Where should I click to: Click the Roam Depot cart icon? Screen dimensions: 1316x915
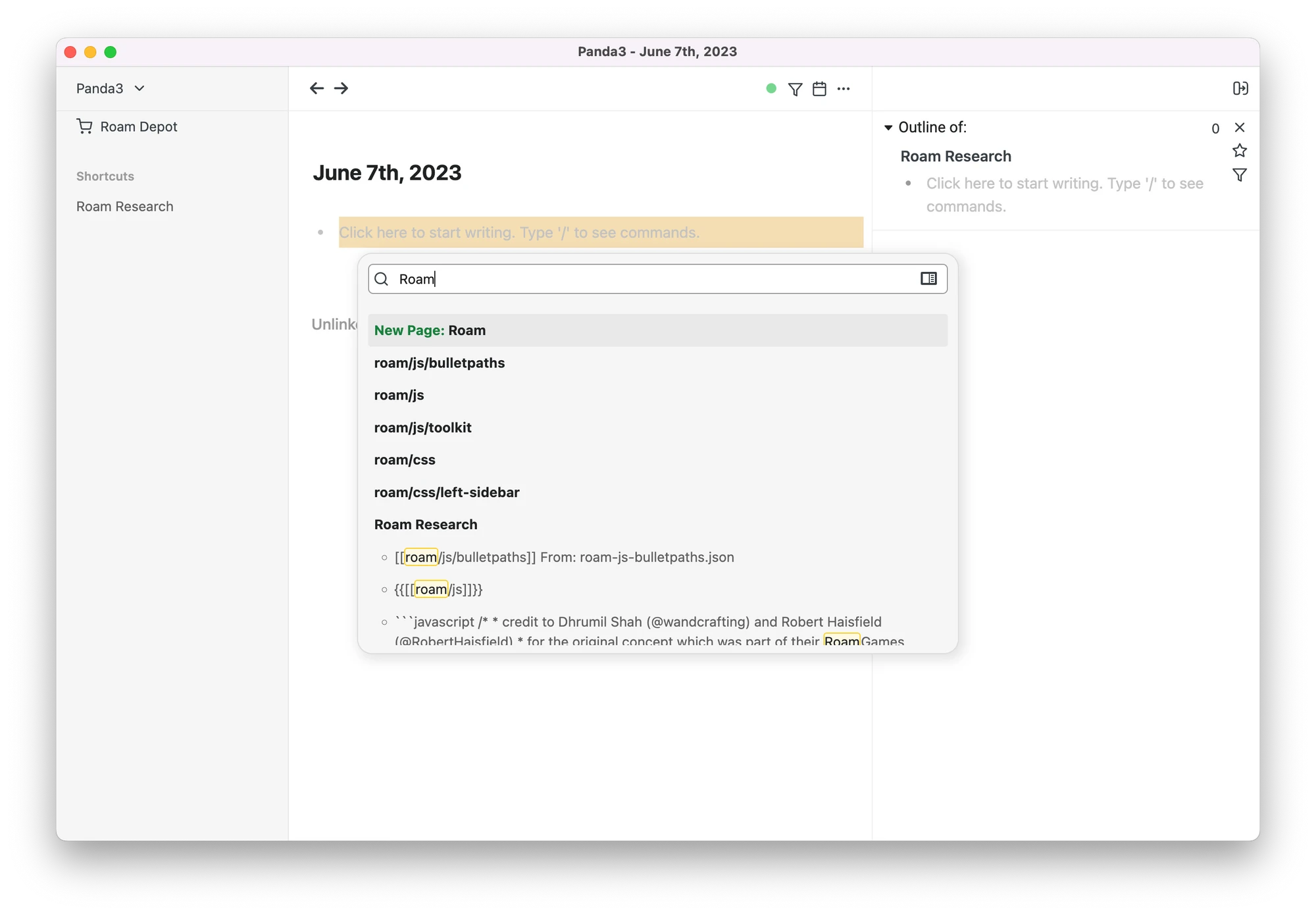click(84, 126)
